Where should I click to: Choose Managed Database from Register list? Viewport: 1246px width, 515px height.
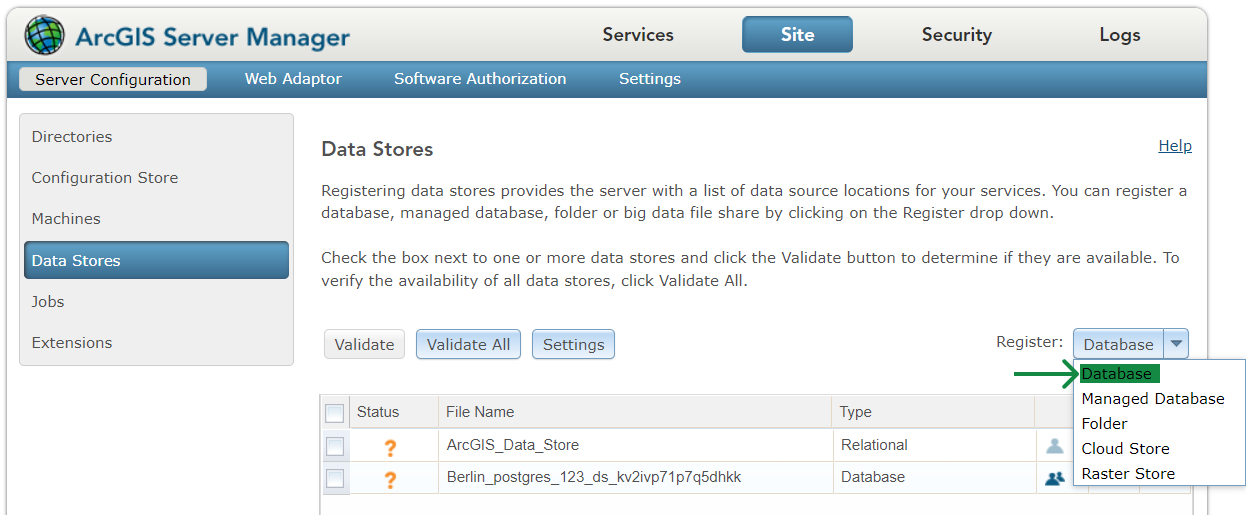pyautogui.click(x=1153, y=399)
